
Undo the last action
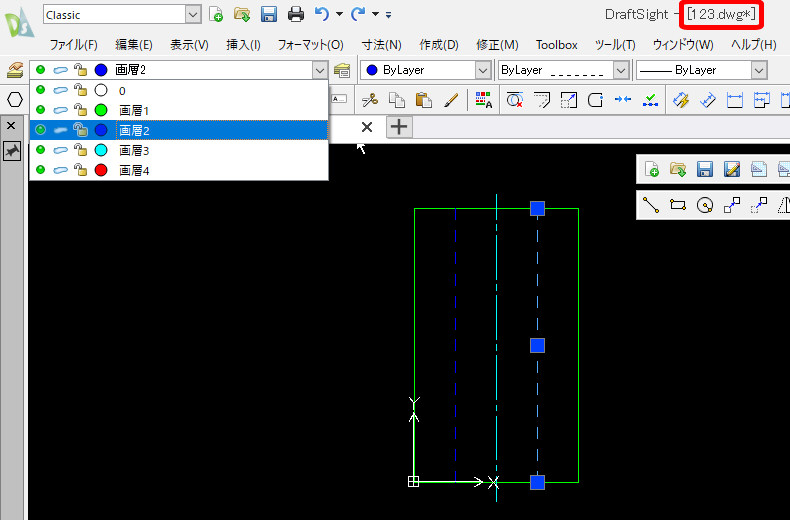322,14
